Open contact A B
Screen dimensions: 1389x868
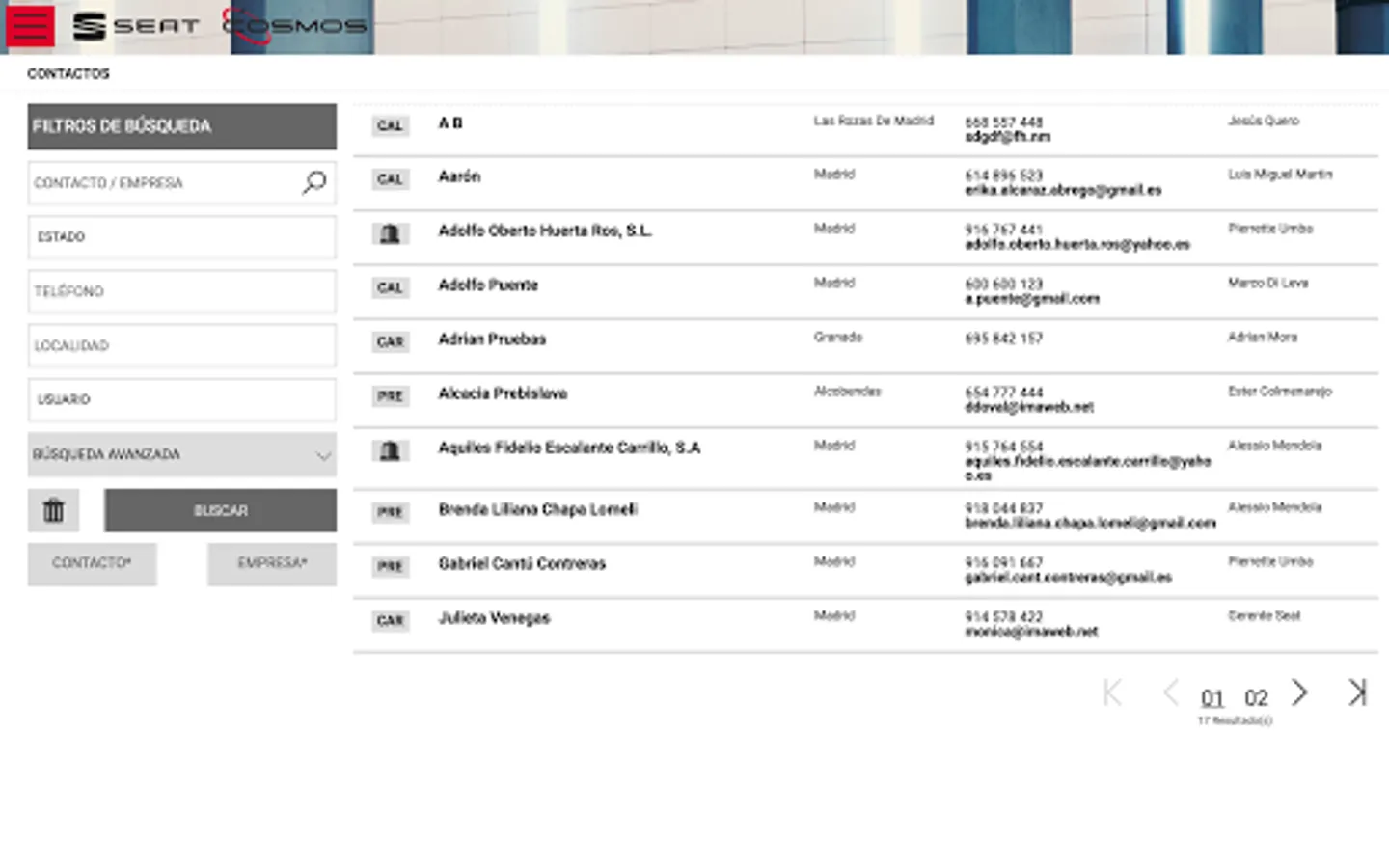coord(450,123)
